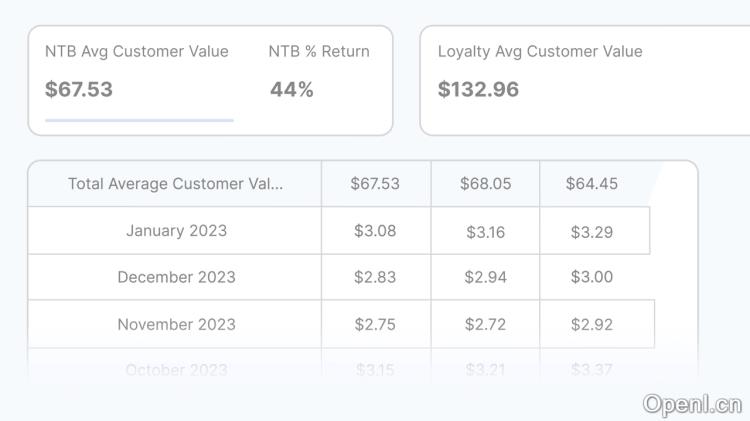Viewport: 750px width, 421px height.
Task: Click the November 2023 $2.75 cell
Action: coord(375,324)
